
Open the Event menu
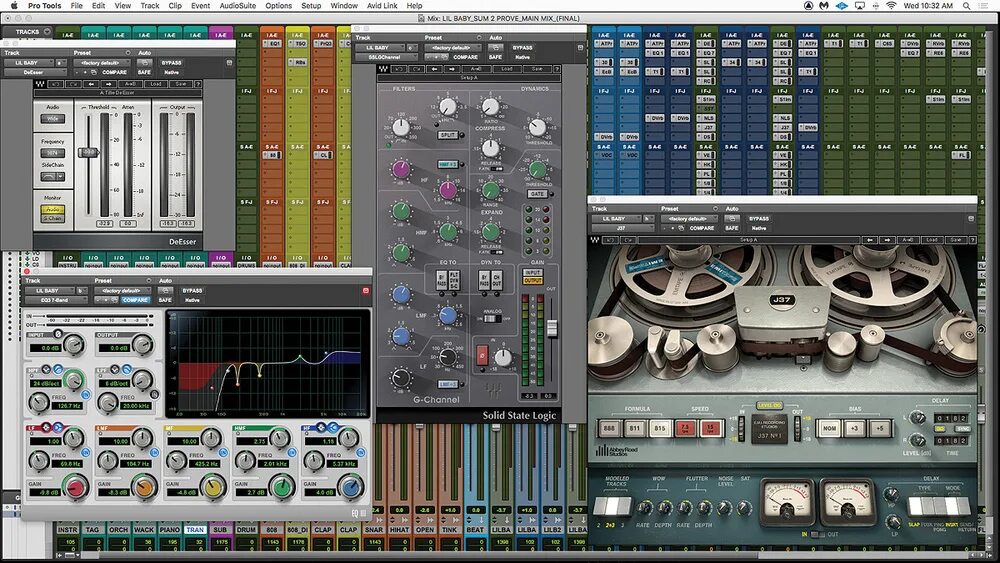tap(200, 6)
